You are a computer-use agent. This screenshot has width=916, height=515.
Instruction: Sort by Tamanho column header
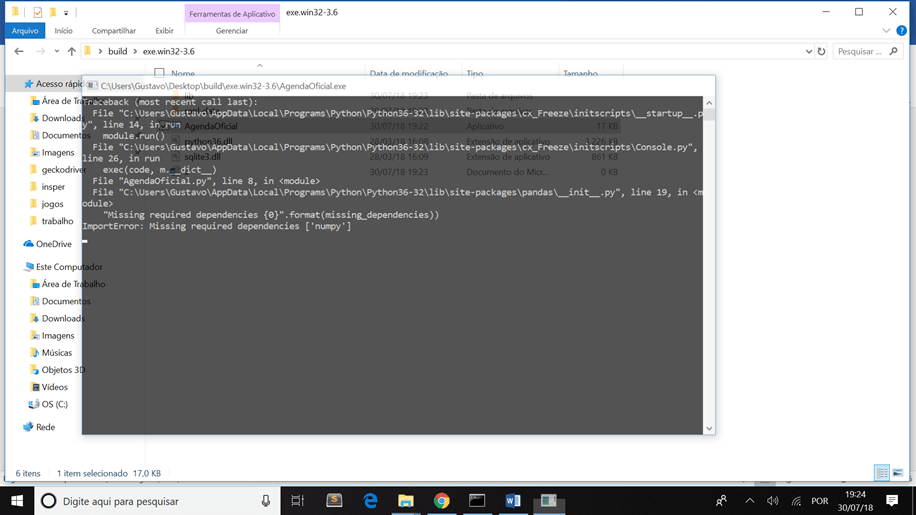[x=580, y=73]
